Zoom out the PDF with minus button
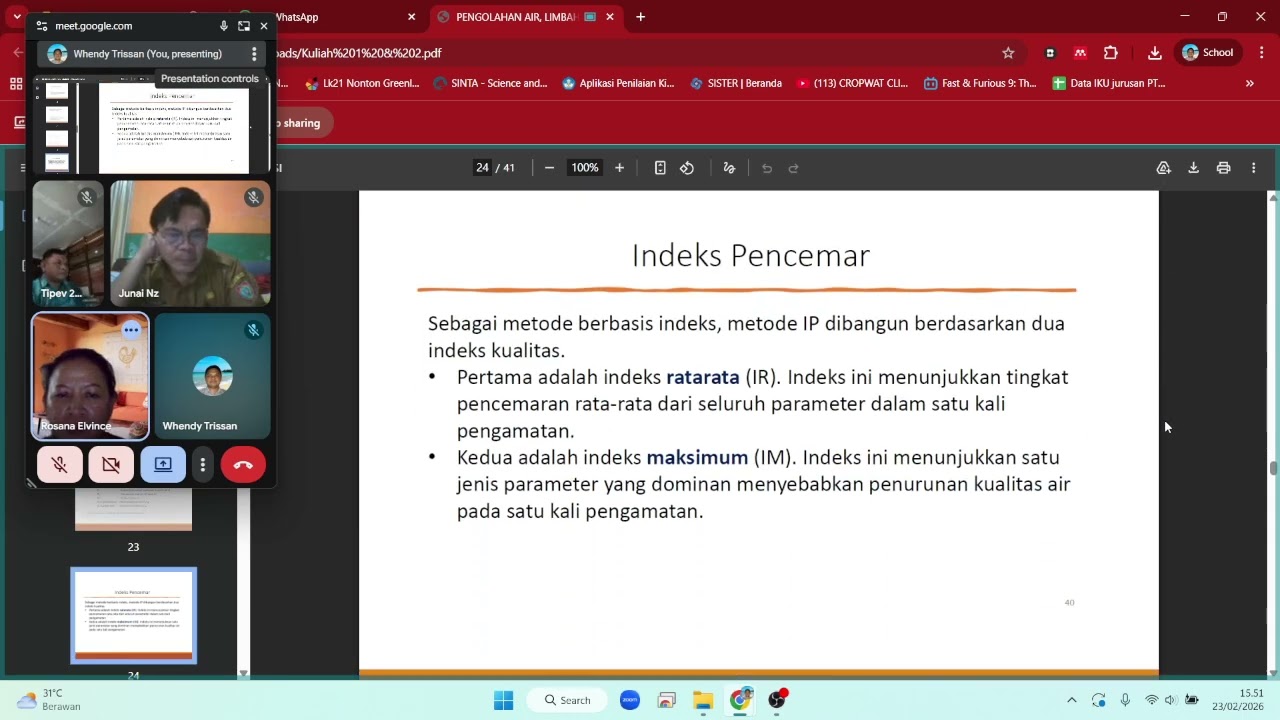Viewport: 1280px width, 720px height. coord(549,168)
